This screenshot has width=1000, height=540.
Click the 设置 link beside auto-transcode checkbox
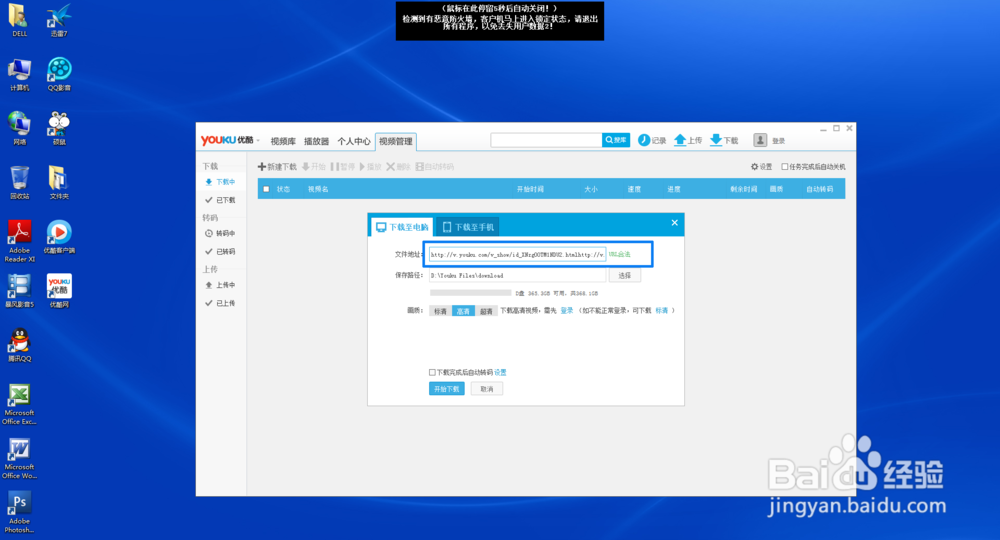(x=500, y=372)
